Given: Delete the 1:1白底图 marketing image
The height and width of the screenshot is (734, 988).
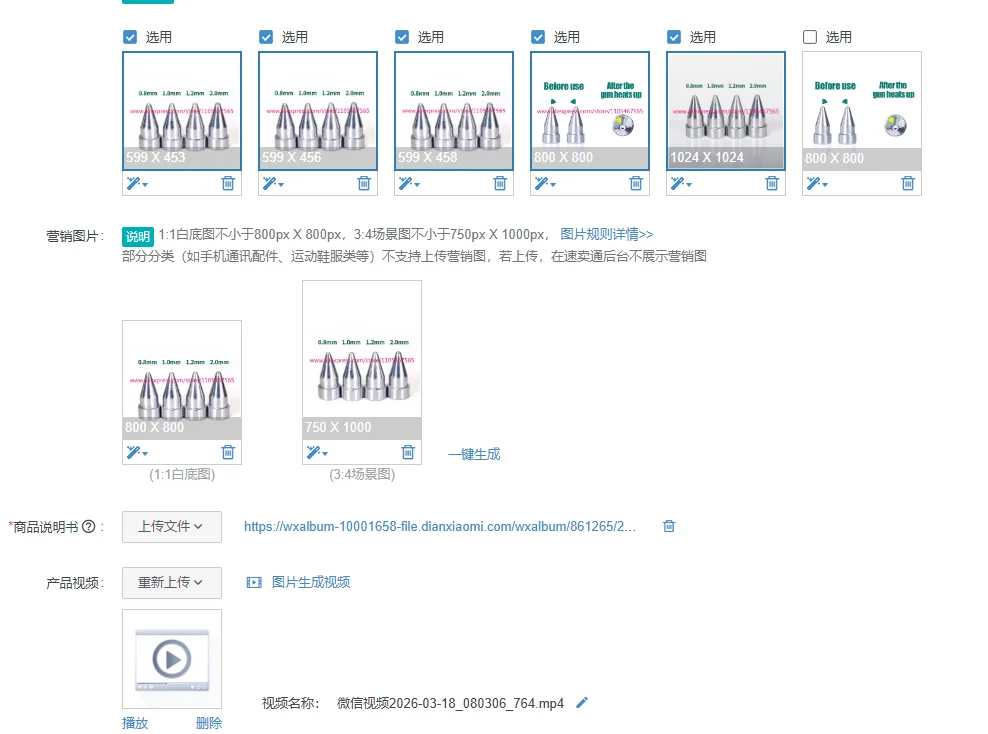Looking at the screenshot, I should [x=228, y=452].
